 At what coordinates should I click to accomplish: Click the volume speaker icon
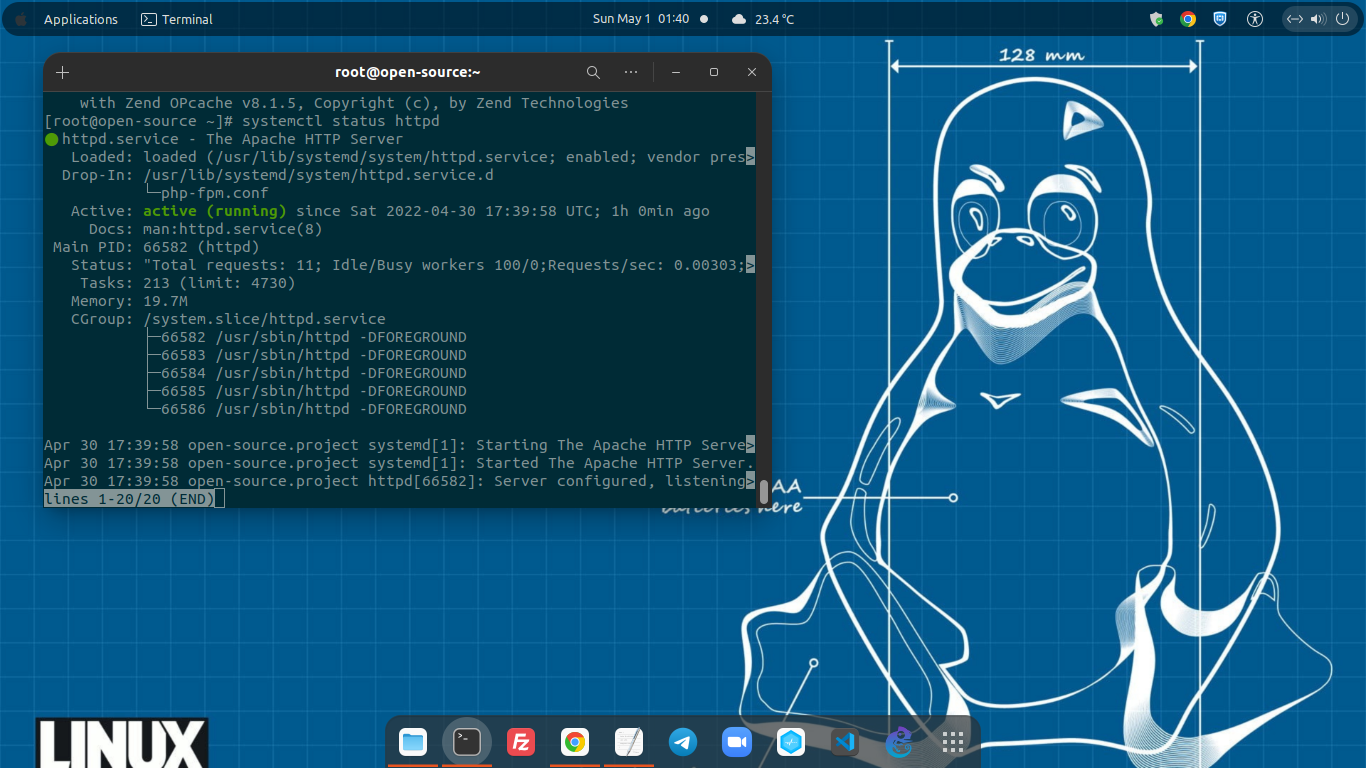[x=1318, y=19]
